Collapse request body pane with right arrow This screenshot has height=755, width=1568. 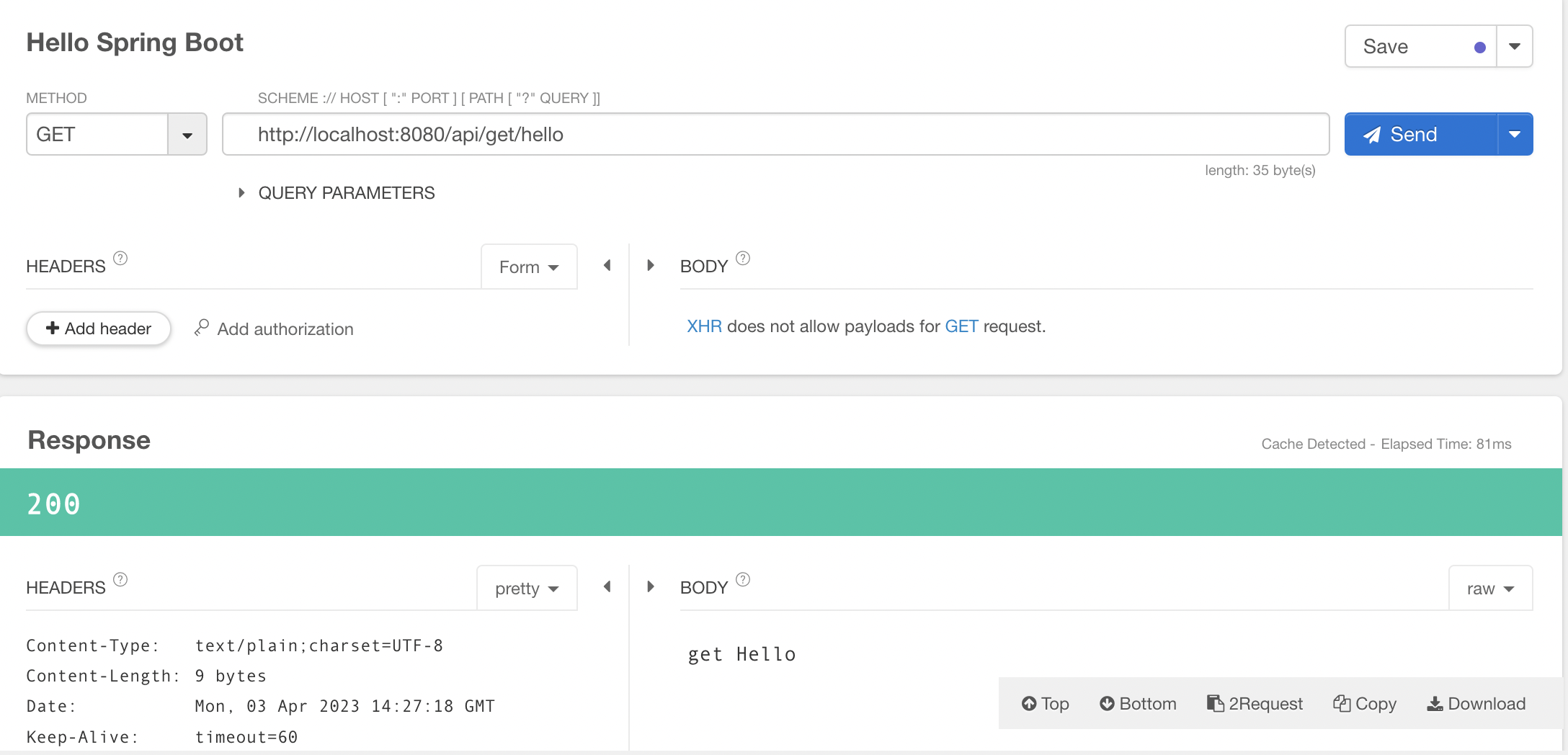pyautogui.click(x=651, y=266)
